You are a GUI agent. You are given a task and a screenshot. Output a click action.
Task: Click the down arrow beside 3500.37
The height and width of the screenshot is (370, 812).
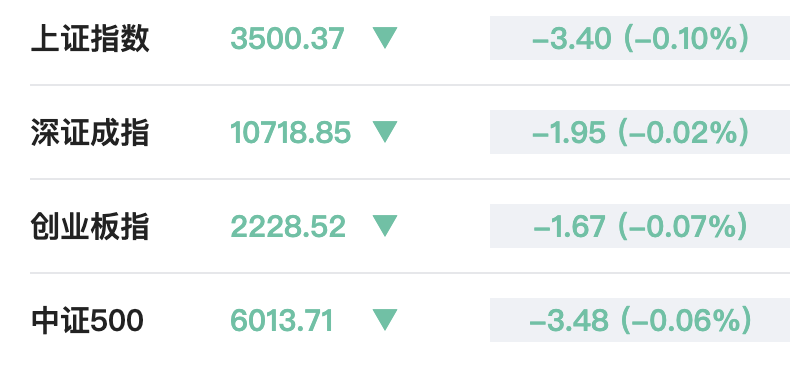click(x=385, y=38)
